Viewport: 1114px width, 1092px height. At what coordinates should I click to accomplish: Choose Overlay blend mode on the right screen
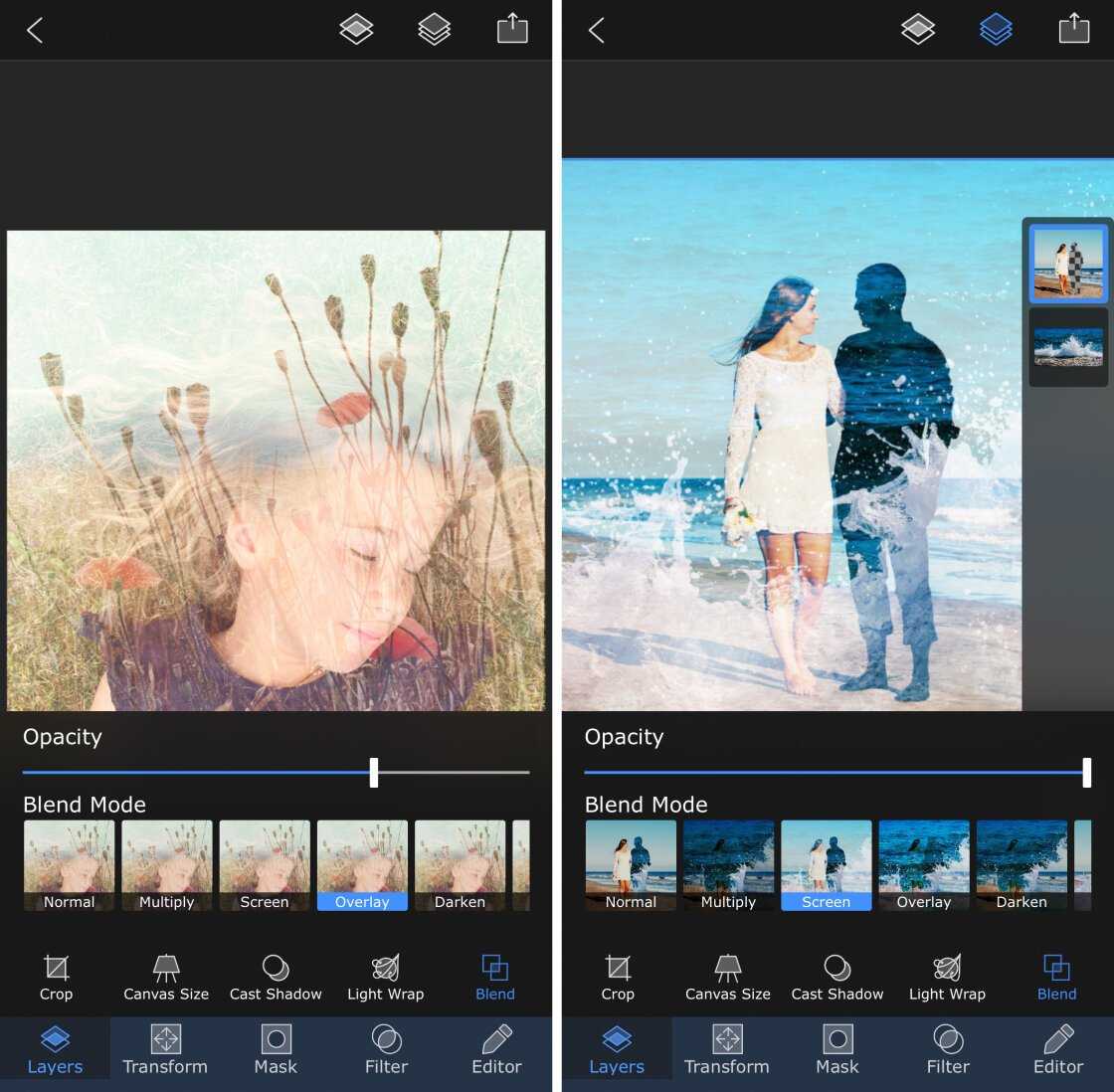tap(924, 864)
